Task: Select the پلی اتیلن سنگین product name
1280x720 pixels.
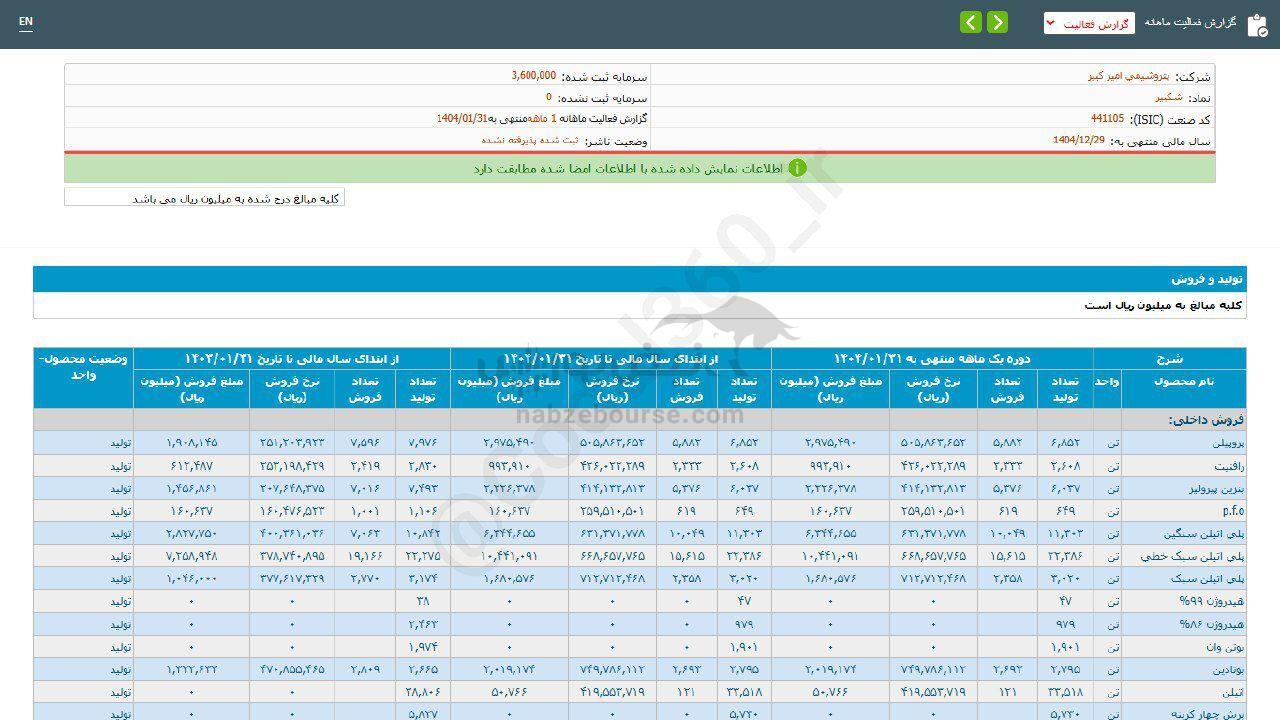Action: click(x=1204, y=534)
